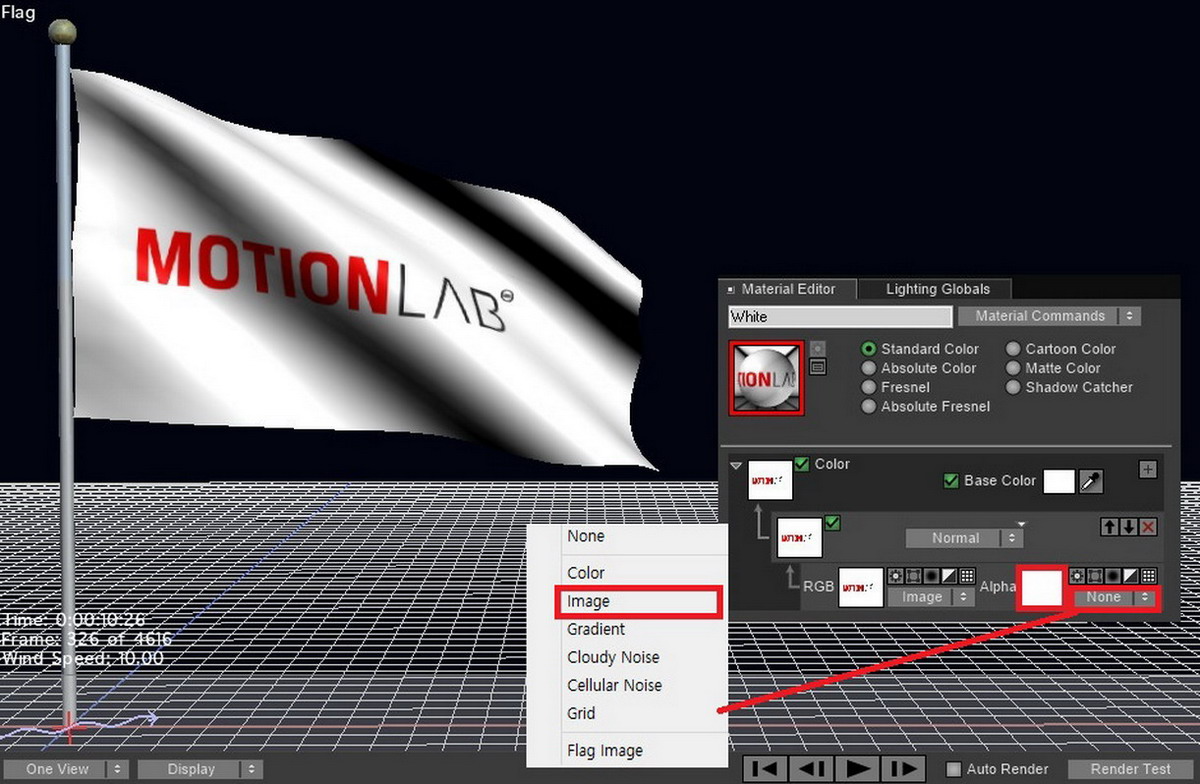Screen dimensions: 1200x784
Task: Choose Cellular Noise from the popup menu
Action: (x=614, y=685)
